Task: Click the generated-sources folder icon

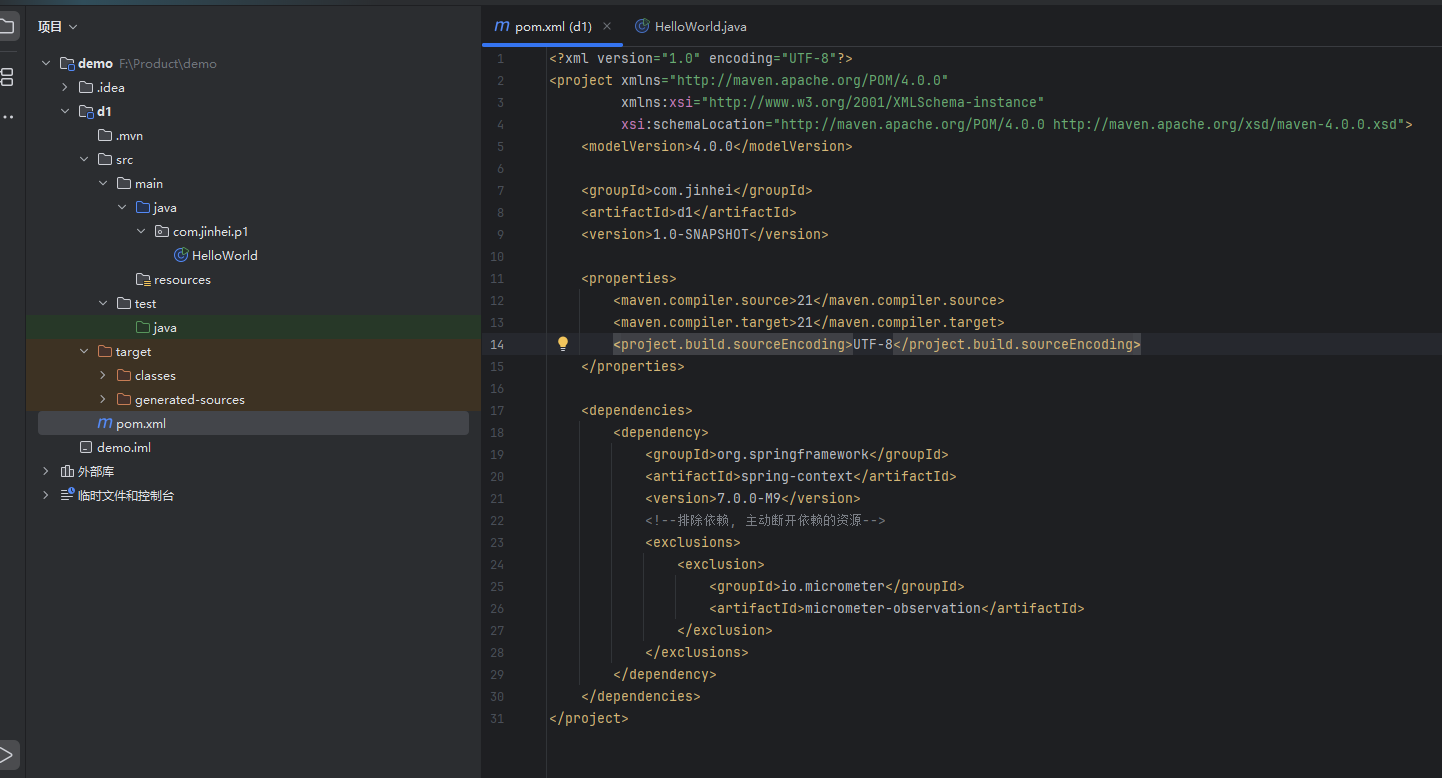Action: pyautogui.click(x=124, y=399)
